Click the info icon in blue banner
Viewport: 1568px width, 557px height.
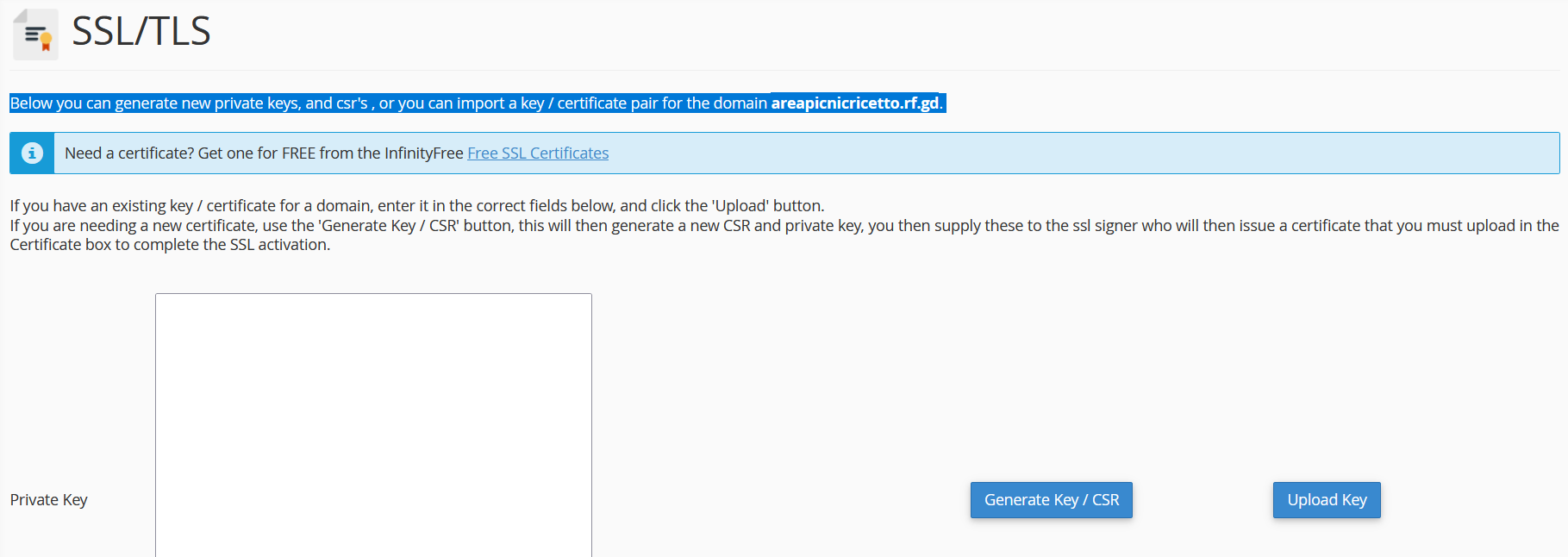[x=32, y=153]
